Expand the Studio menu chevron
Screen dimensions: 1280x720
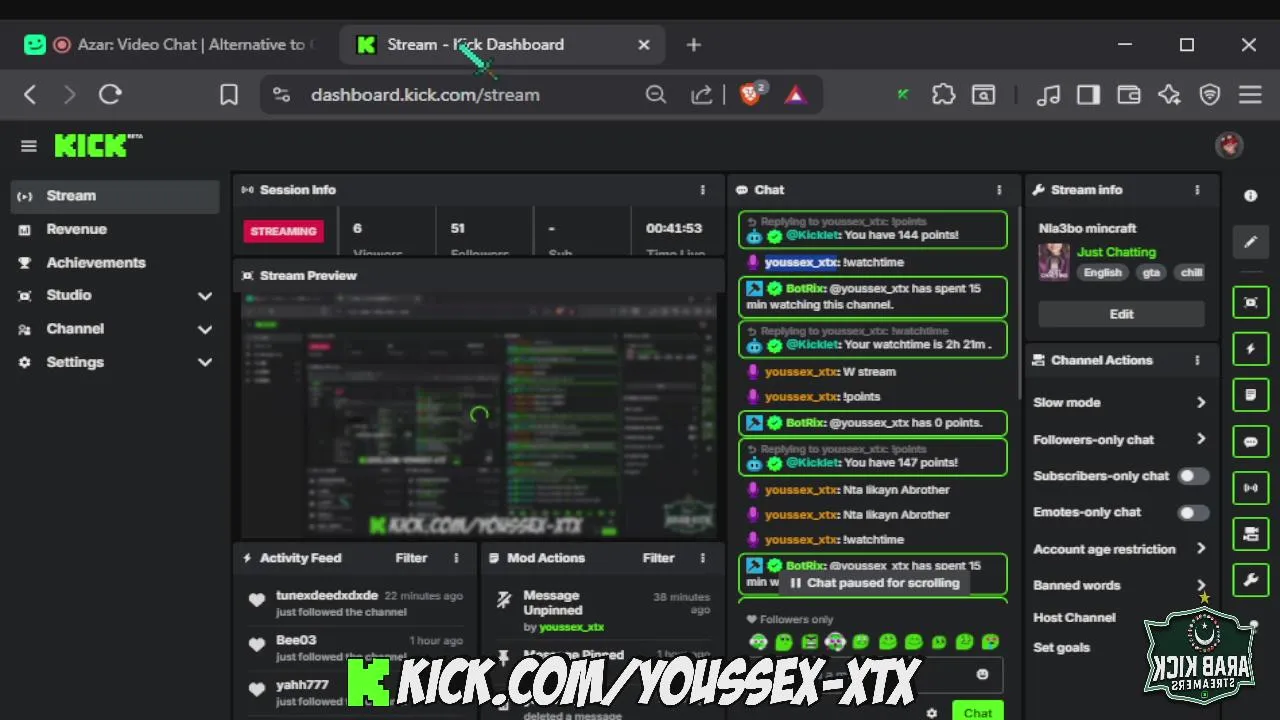[205, 296]
